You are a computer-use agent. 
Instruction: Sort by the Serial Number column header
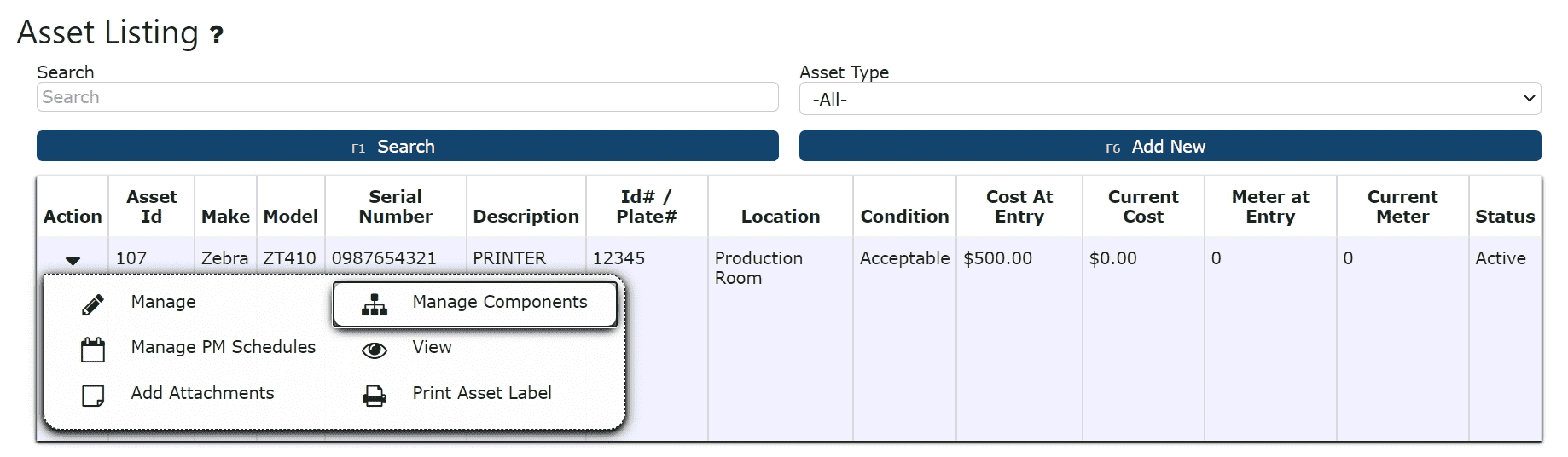pyautogui.click(x=395, y=206)
